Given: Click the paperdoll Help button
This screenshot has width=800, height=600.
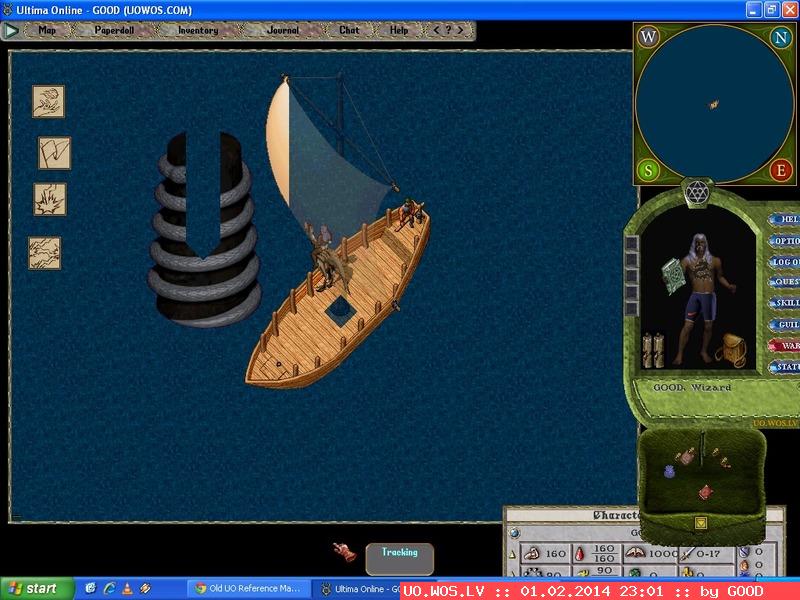Looking at the screenshot, I should (786, 219).
